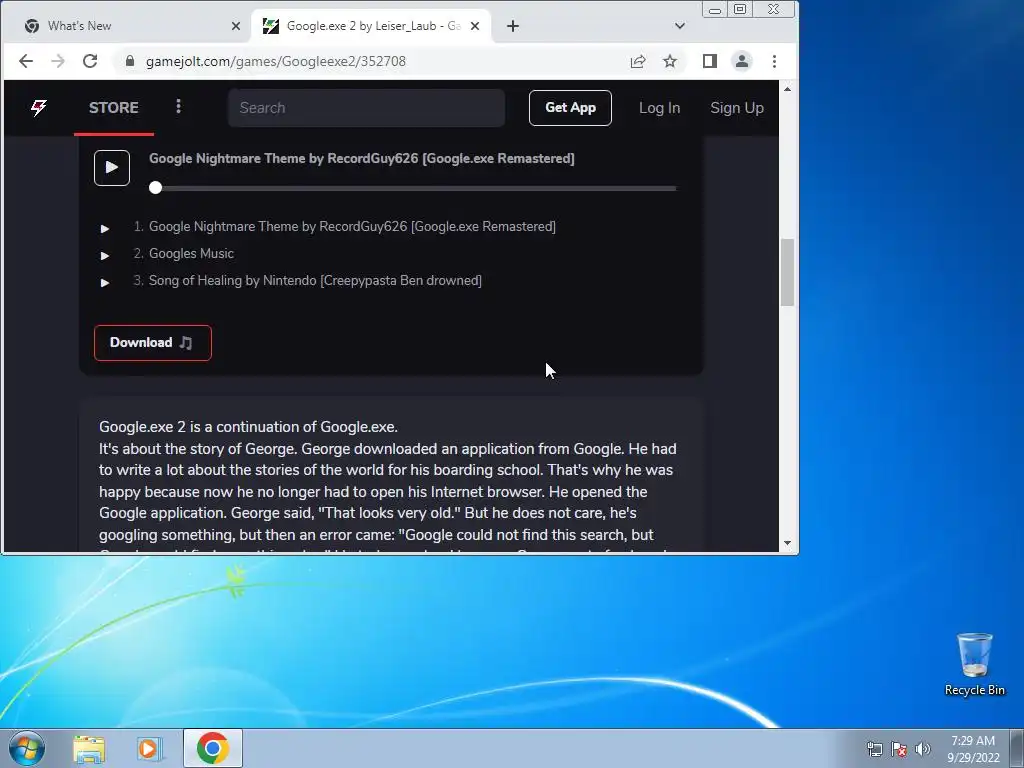The height and width of the screenshot is (768, 1024).
Task: Go back to the previous page
Action: tap(26, 61)
